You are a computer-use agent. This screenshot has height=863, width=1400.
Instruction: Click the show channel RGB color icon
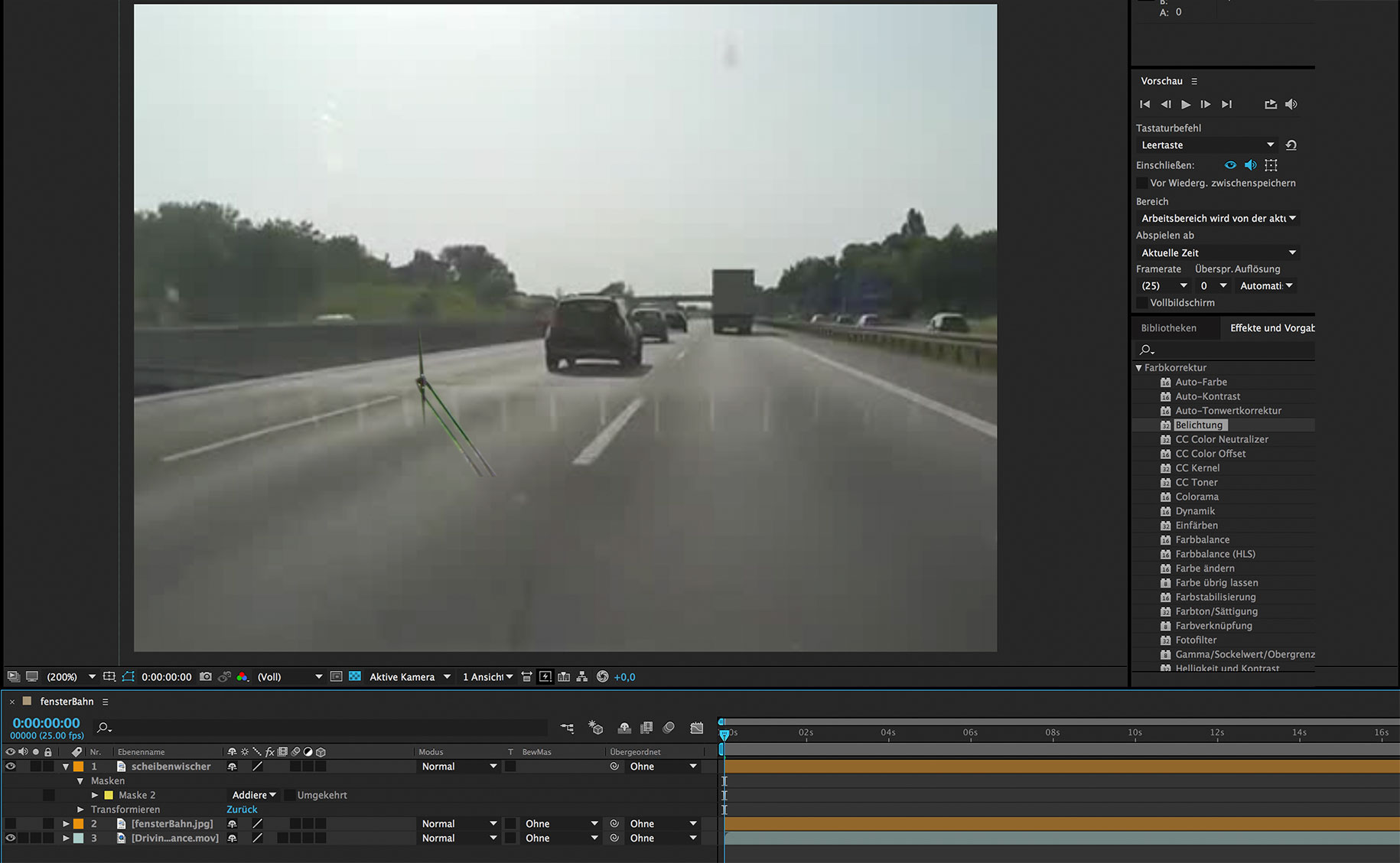tap(243, 676)
